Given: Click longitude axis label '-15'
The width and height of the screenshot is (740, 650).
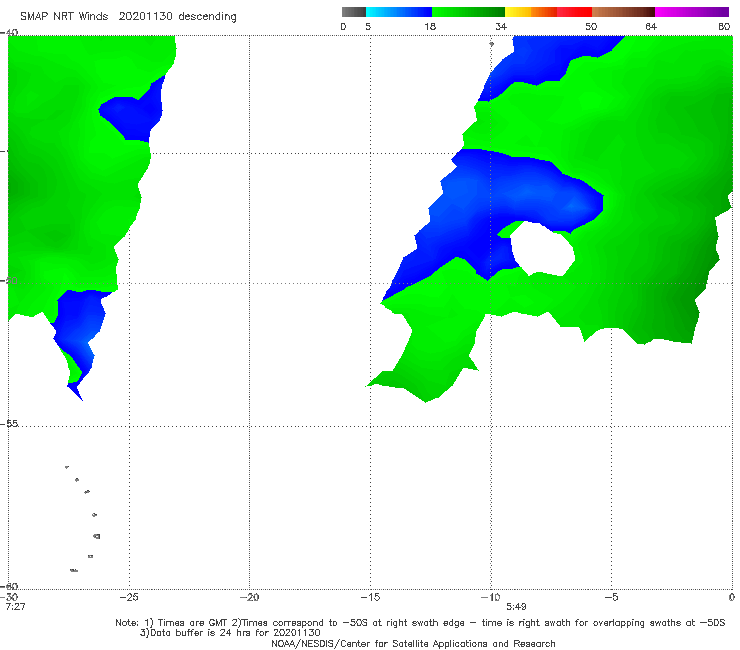Looking at the screenshot, I should tap(370, 597).
